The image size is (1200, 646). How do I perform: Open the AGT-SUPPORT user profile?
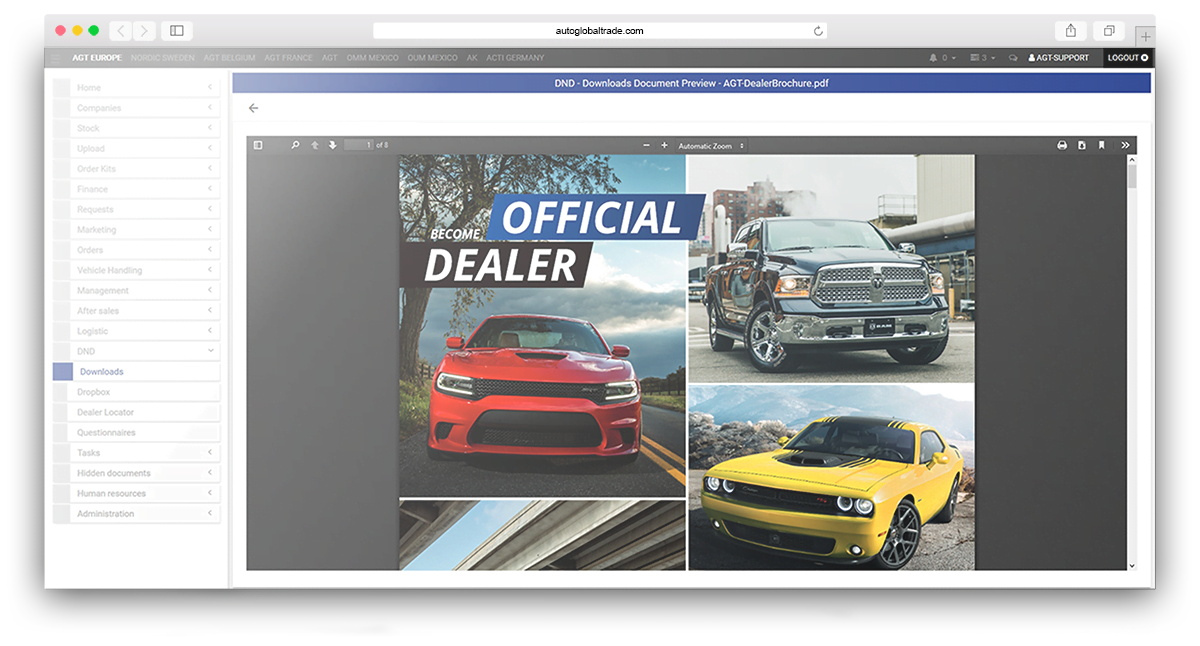coord(1059,58)
